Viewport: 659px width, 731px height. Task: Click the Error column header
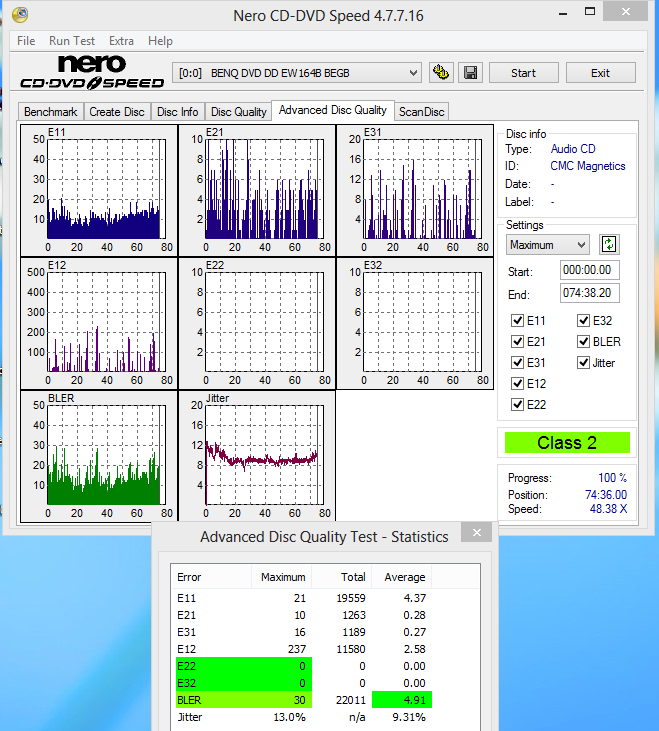[x=211, y=577]
